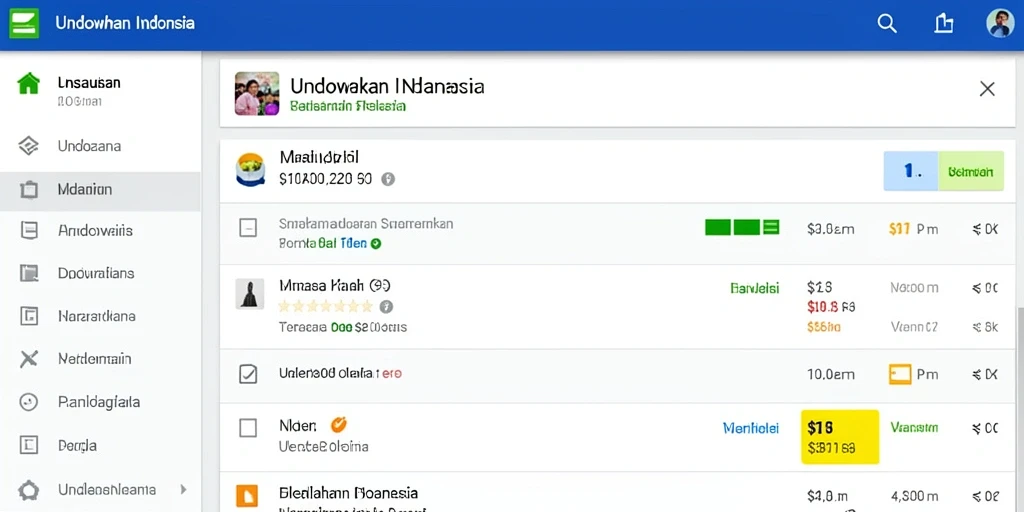1024x512 pixels.
Task: Click the orange card icon beside Pm
Action: tap(900, 374)
